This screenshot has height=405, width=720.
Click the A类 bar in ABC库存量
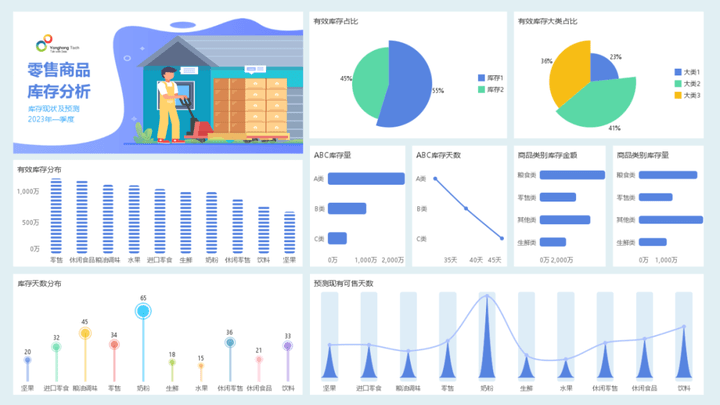pyautogui.click(x=366, y=179)
